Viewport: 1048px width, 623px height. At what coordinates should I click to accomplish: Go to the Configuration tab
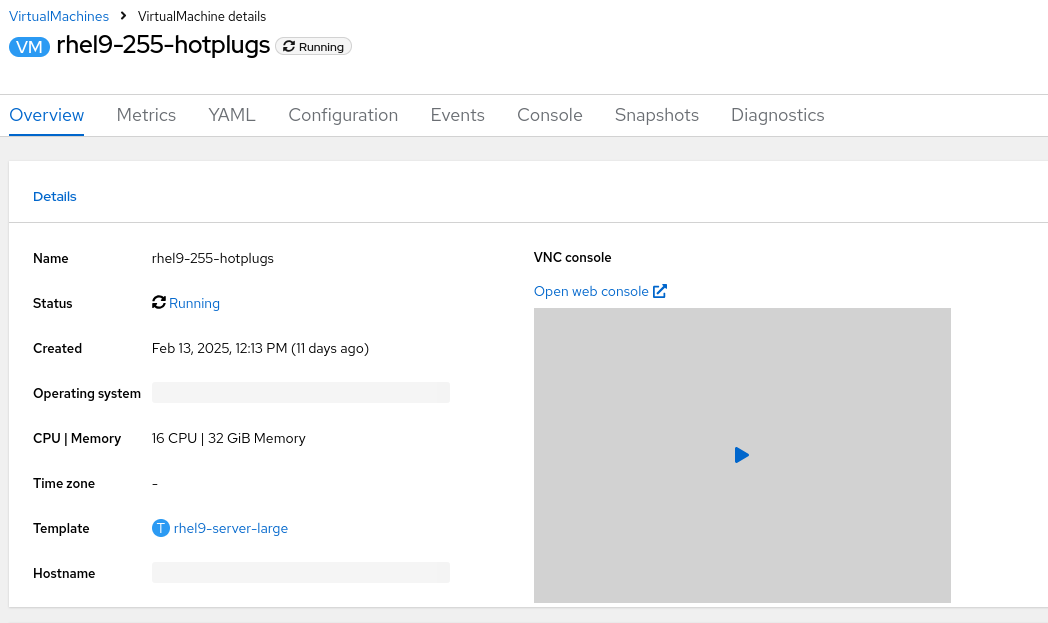343,115
